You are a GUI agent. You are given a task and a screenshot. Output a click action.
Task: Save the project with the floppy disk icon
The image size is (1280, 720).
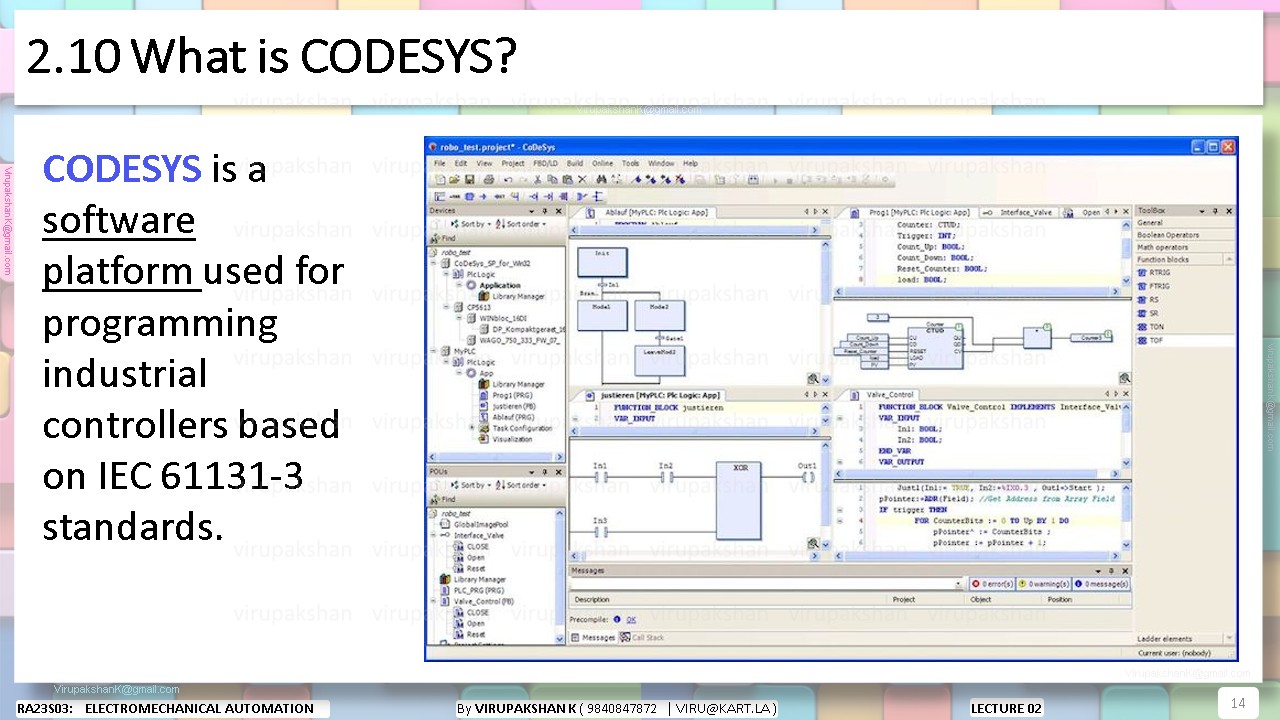pos(470,179)
